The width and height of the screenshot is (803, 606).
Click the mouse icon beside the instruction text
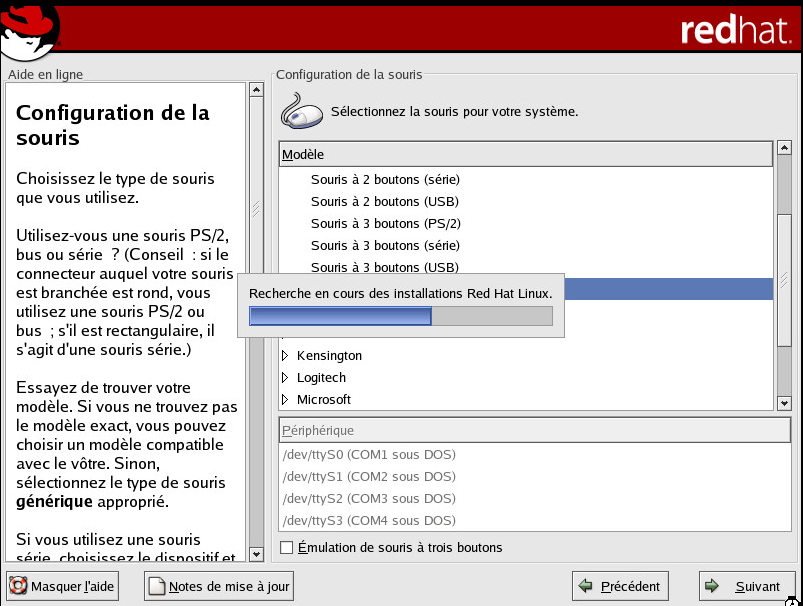[301, 110]
